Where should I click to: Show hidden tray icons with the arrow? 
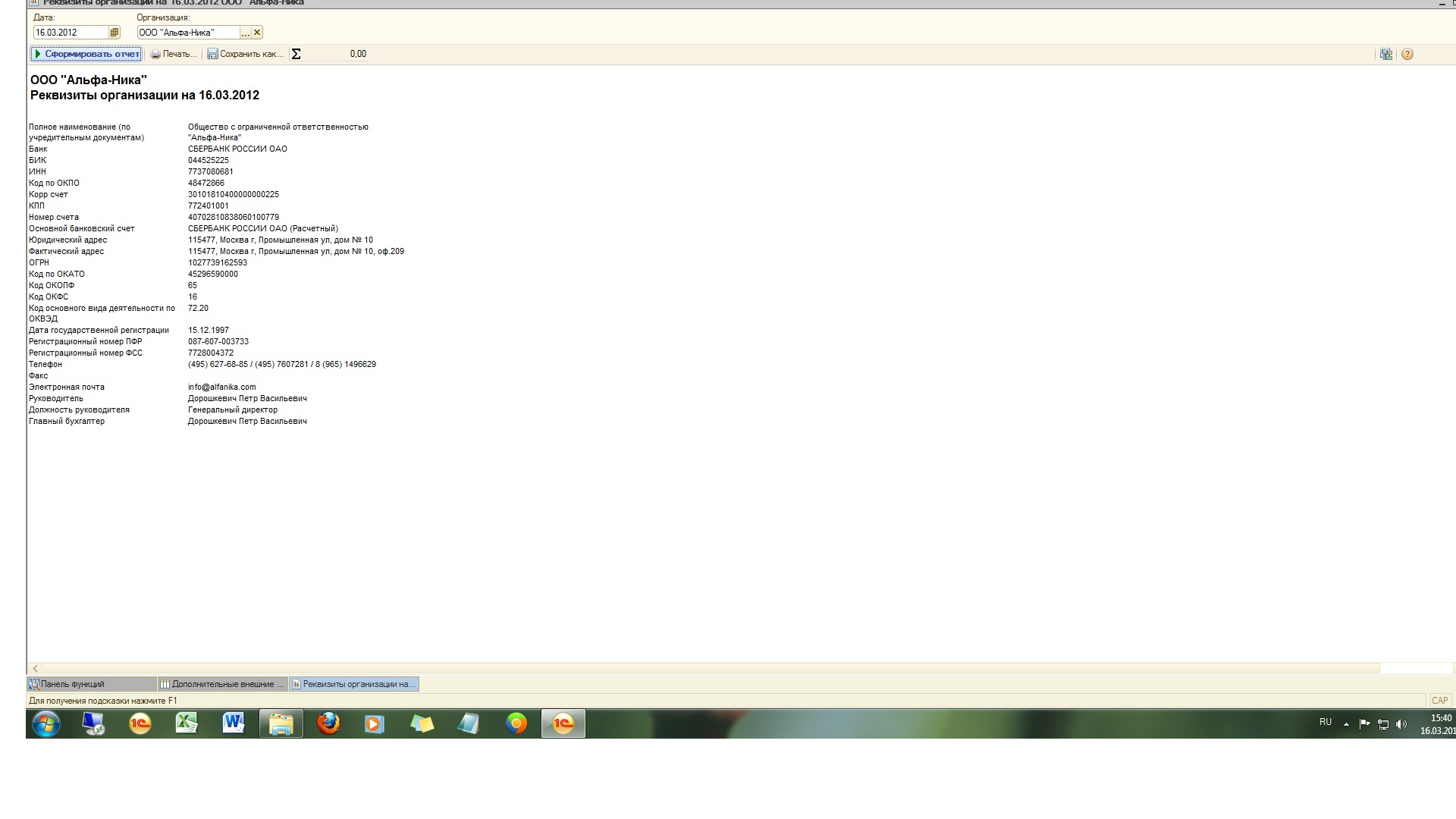[1346, 724]
